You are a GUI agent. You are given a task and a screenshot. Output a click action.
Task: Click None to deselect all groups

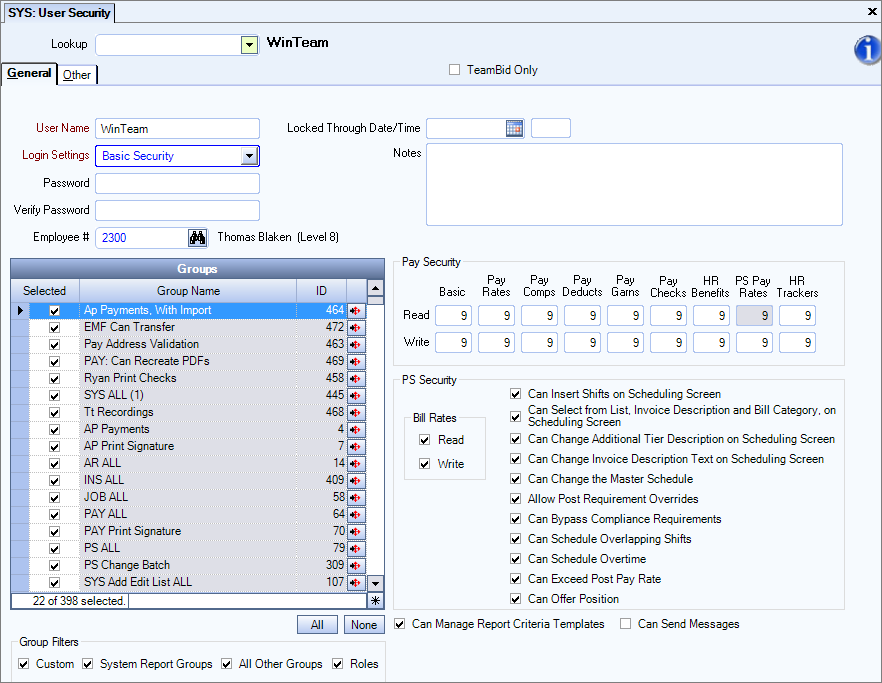[x=364, y=624]
